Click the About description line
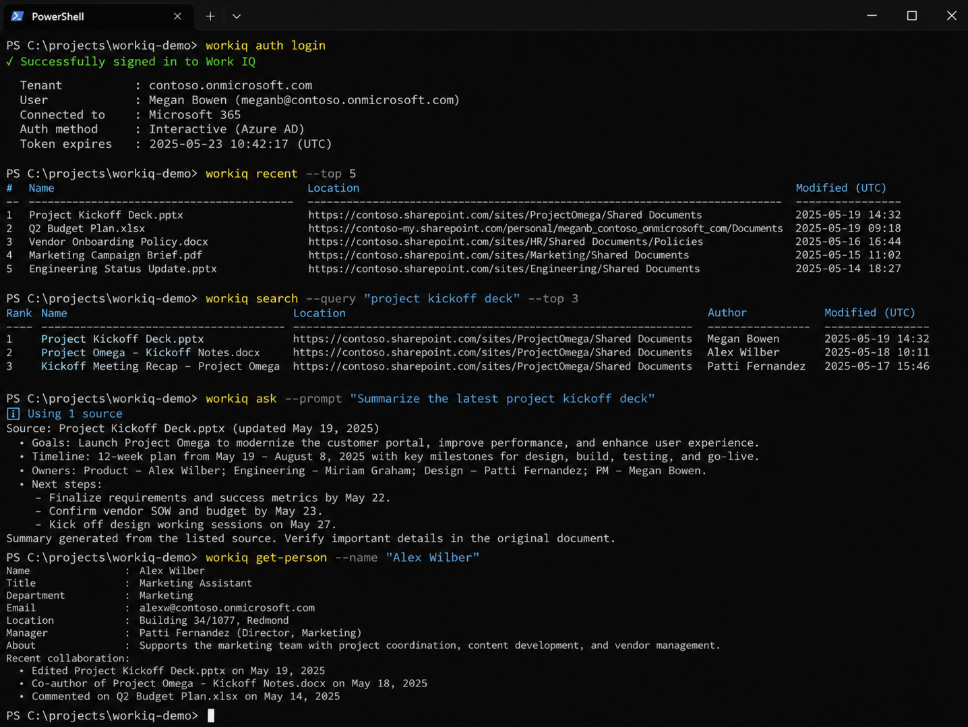Image resolution: width=968 pixels, height=727 pixels. (x=363, y=646)
